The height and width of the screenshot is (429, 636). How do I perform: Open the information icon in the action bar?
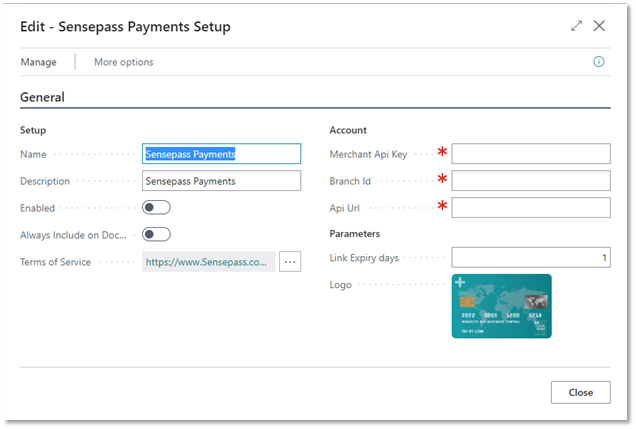pyautogui.click(x=599, y=62)
